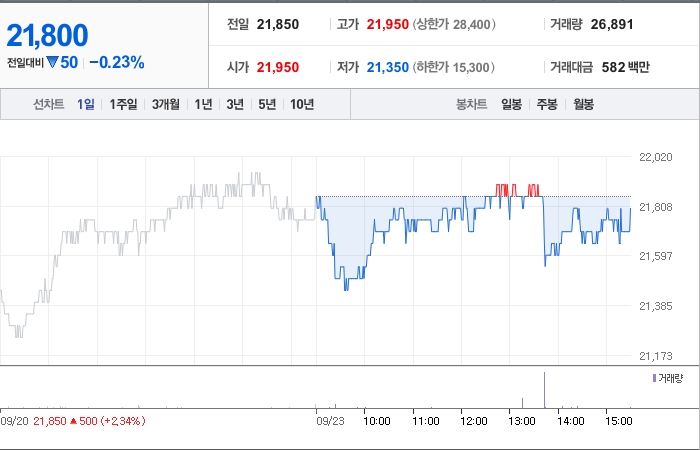Screen dimensions: 700x450
Task: Click the -0.23% change rate
Action: pyautogui.click(x=117, y=62)
